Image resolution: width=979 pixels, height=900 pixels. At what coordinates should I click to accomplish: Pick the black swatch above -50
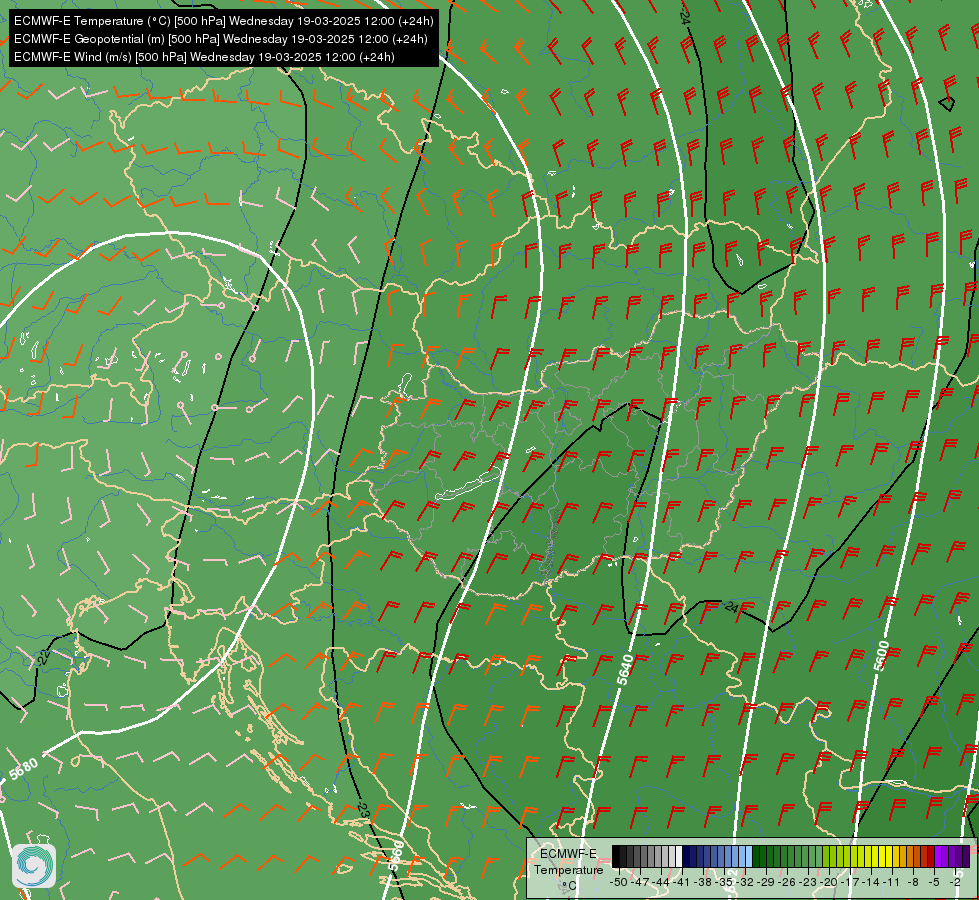[616, 856]
